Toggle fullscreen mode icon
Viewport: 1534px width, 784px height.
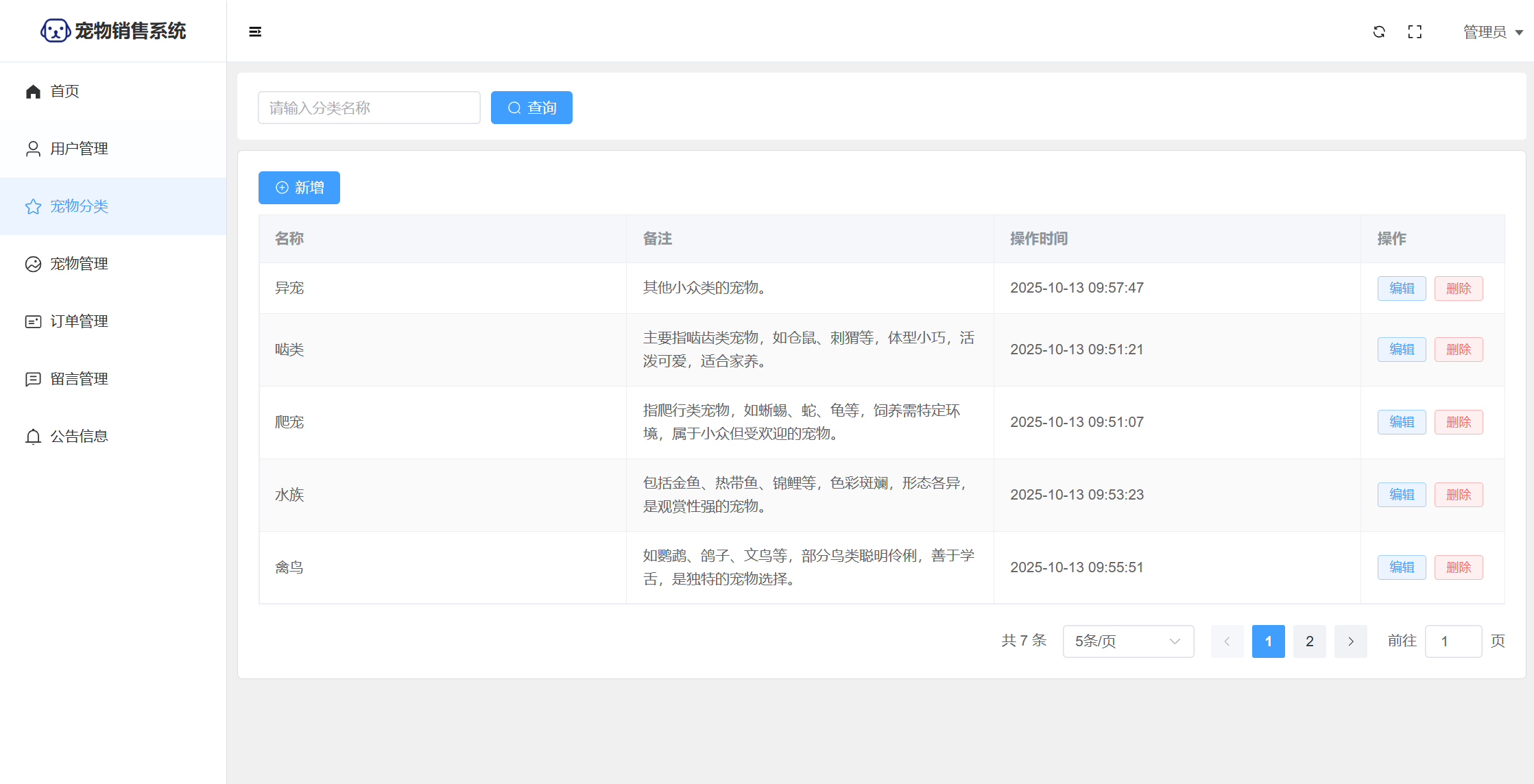(1414, 32)
